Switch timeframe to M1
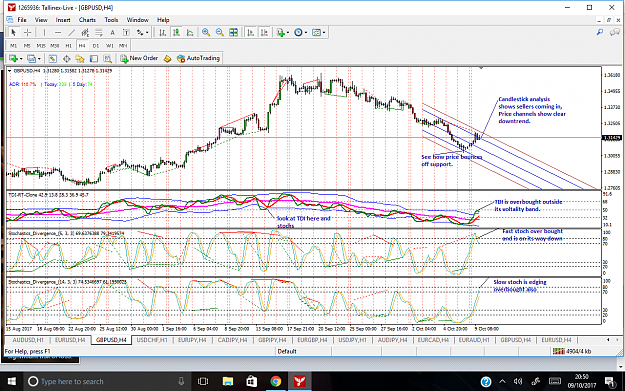Screen dimensions: 625x391 coord(13,45)
